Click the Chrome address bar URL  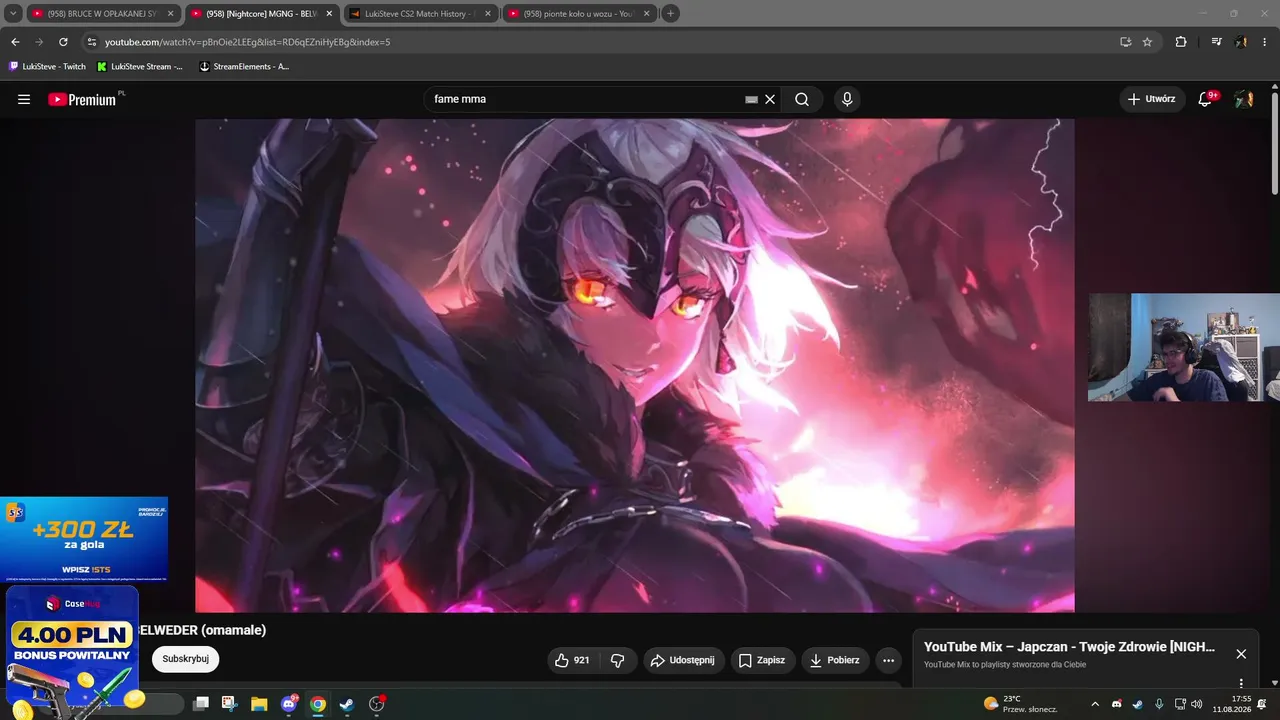pos(247,42)
